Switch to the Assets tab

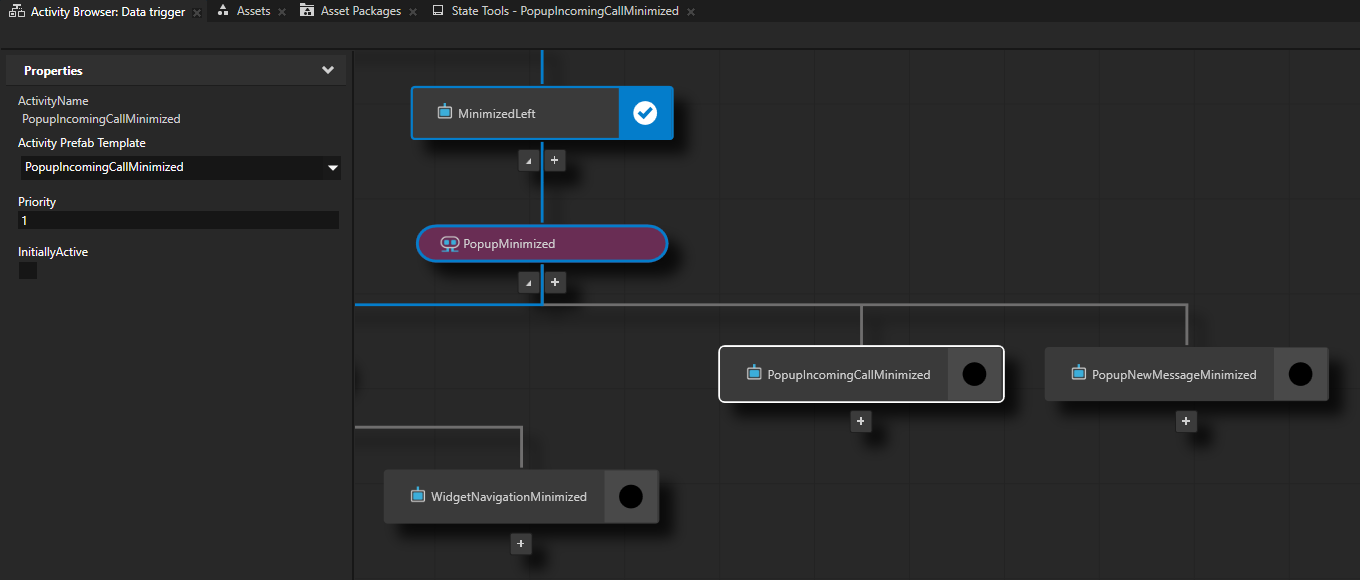[252, 11]
